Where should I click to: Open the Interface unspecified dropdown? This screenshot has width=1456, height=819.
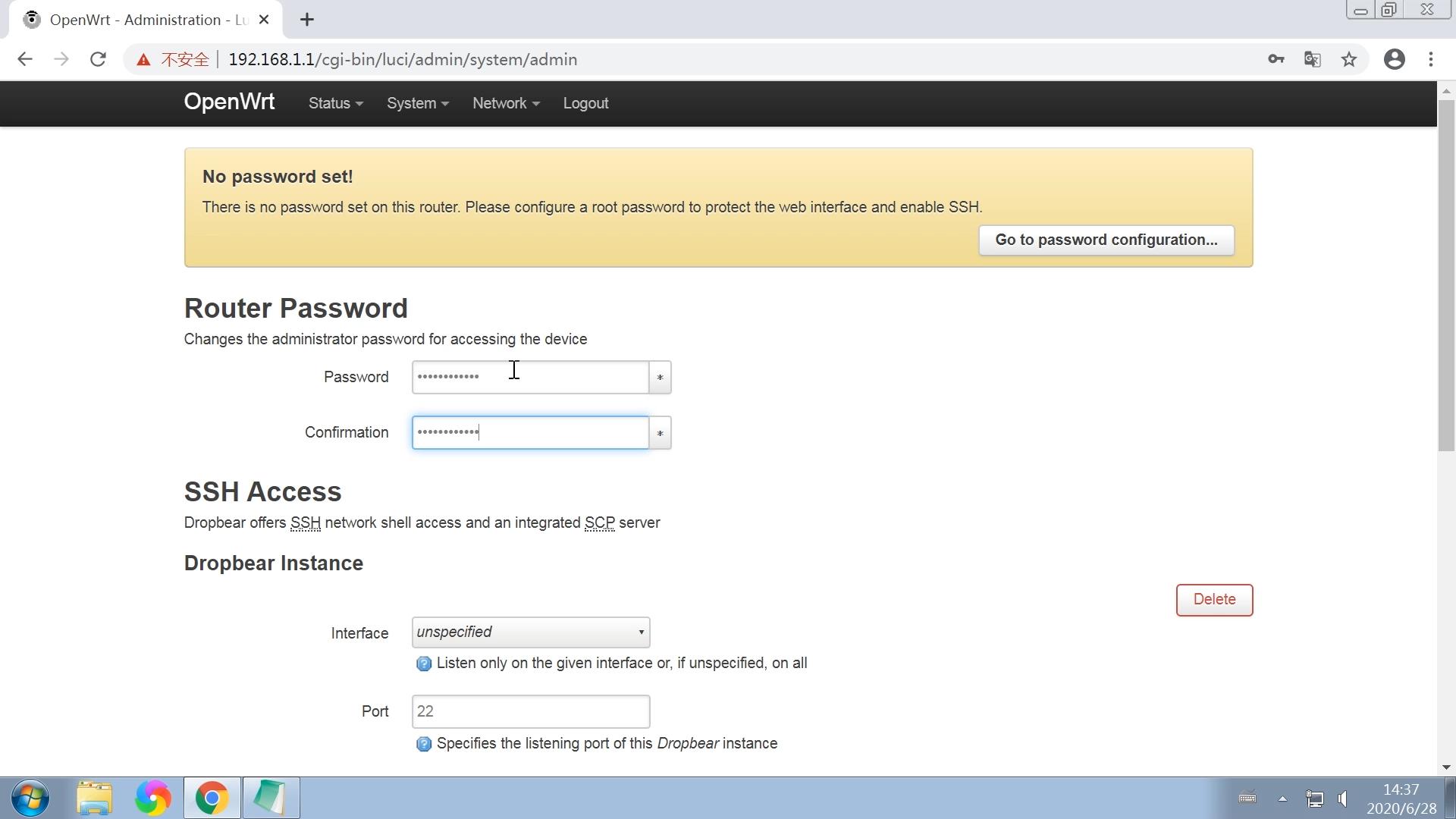coord(530,632)
